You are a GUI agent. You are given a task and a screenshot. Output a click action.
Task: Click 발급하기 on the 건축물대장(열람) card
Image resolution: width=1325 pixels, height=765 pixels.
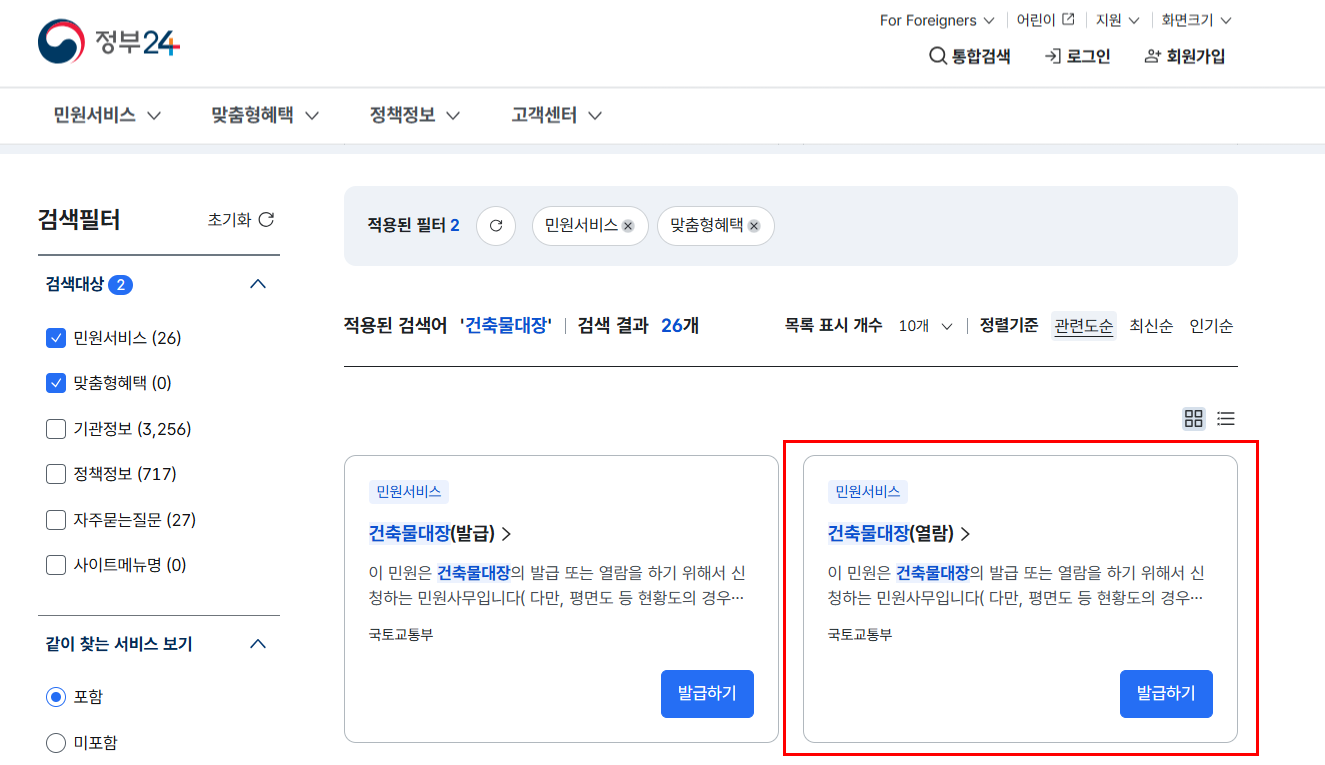1166,693
